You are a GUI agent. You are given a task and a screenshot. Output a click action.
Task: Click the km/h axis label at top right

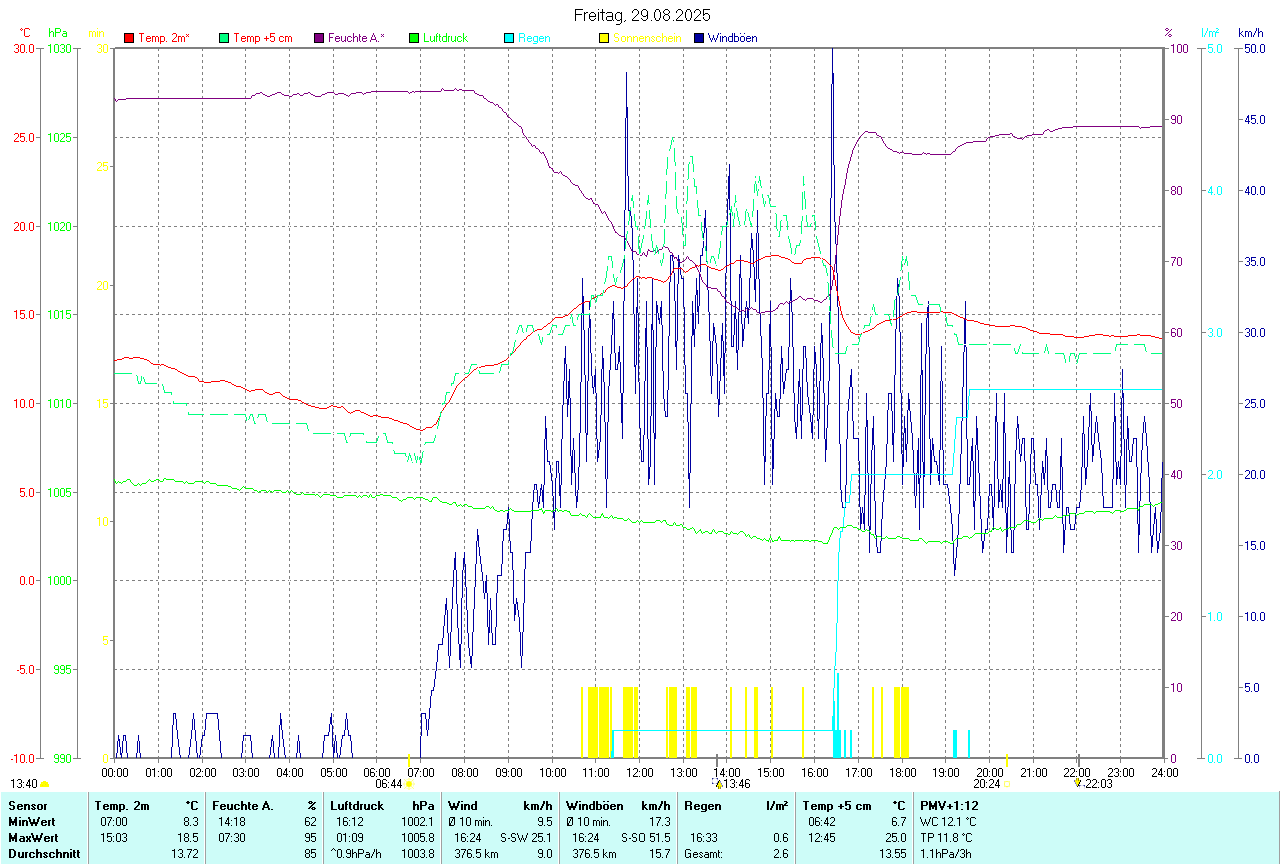click(1250, 33)
